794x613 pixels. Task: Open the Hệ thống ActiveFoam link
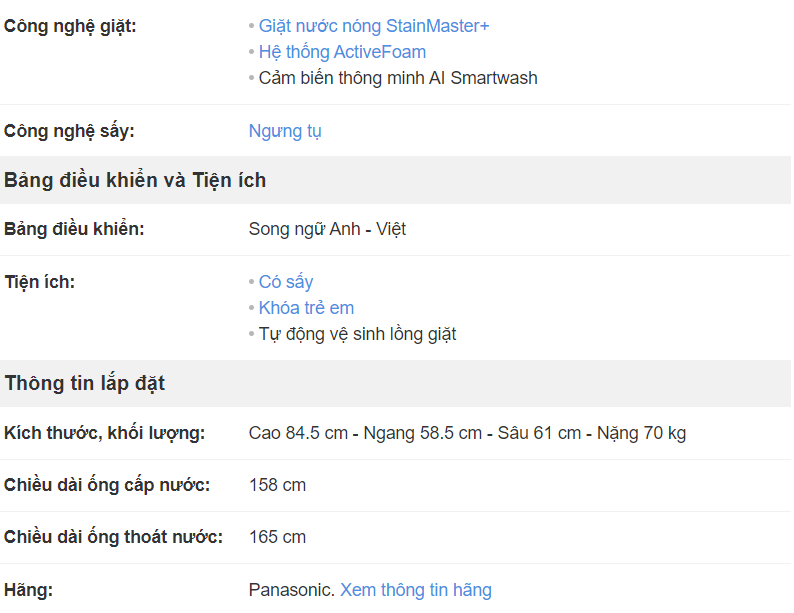pyautogui.click(x=342, y=52)
